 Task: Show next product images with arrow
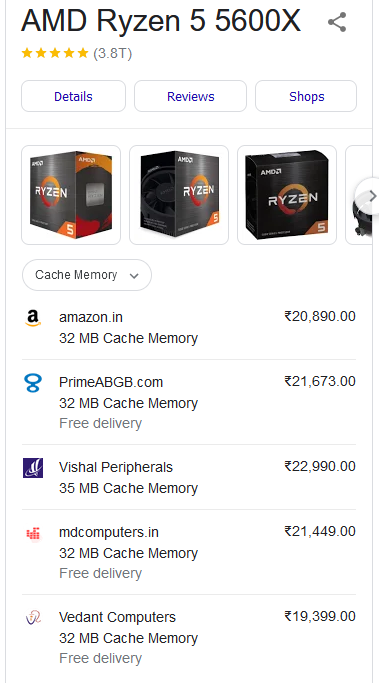coord(369,196)
